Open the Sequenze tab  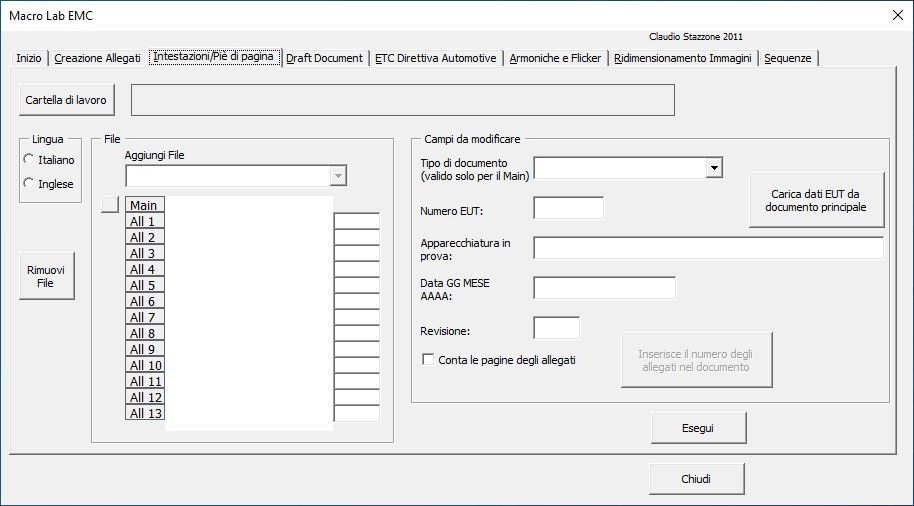pos(788,58)
